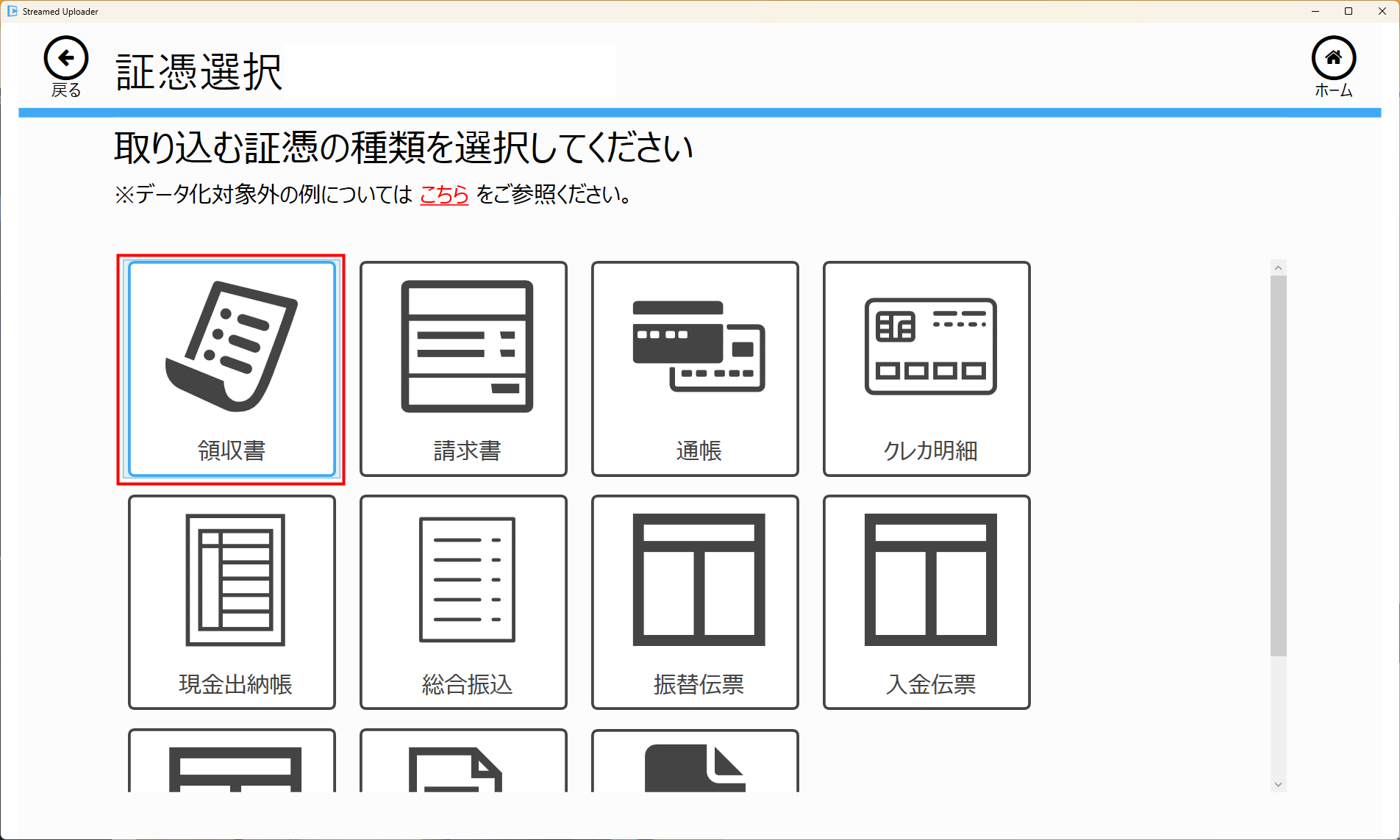Screen dimensions: 1400x840
Task: Click the vertical scrollbar thumb
Action: [x=1278, y=463]
